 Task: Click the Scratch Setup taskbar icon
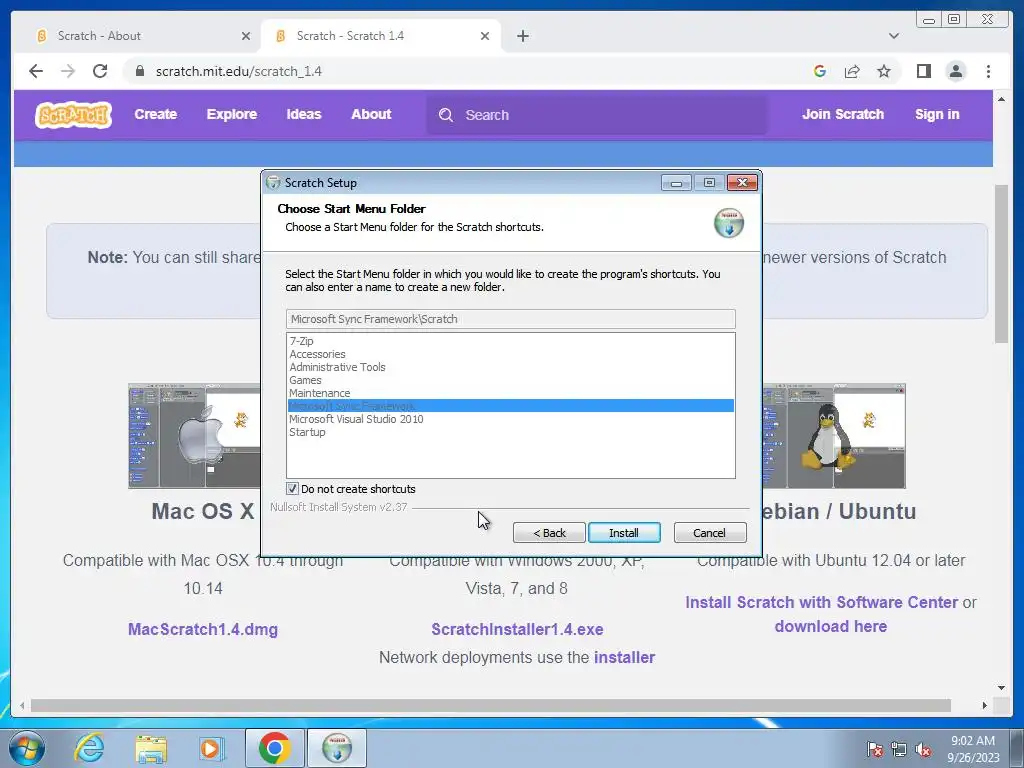point(337,748)
